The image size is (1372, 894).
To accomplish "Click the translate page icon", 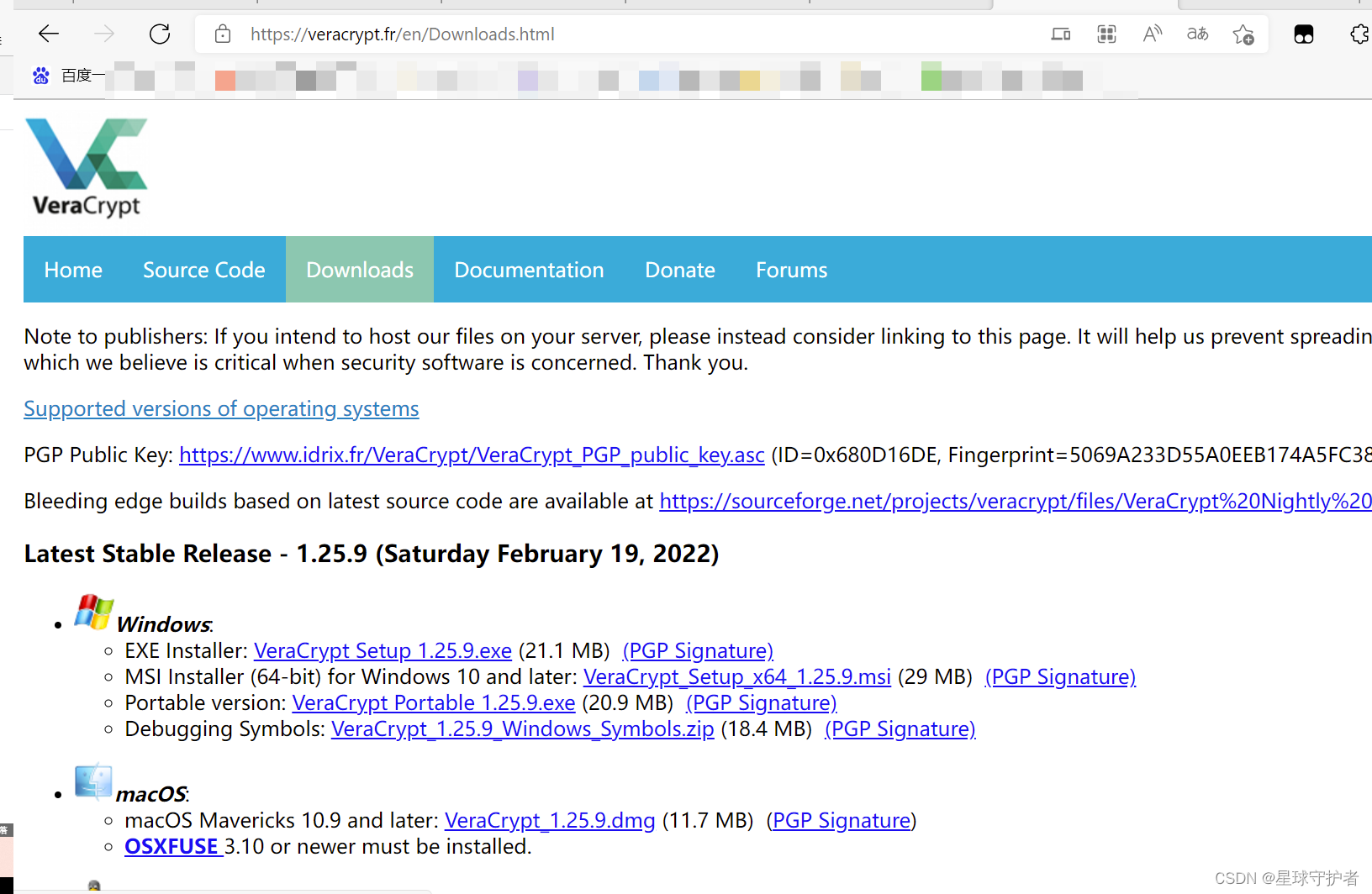I will pos(1197,34).
